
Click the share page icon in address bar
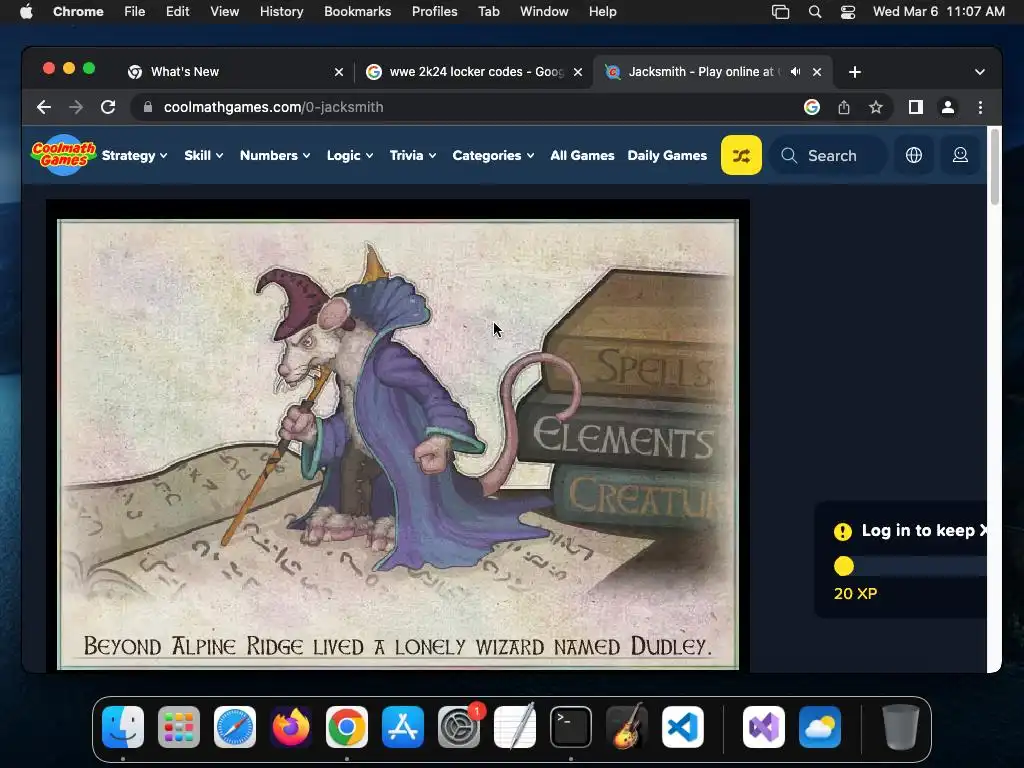844,107
